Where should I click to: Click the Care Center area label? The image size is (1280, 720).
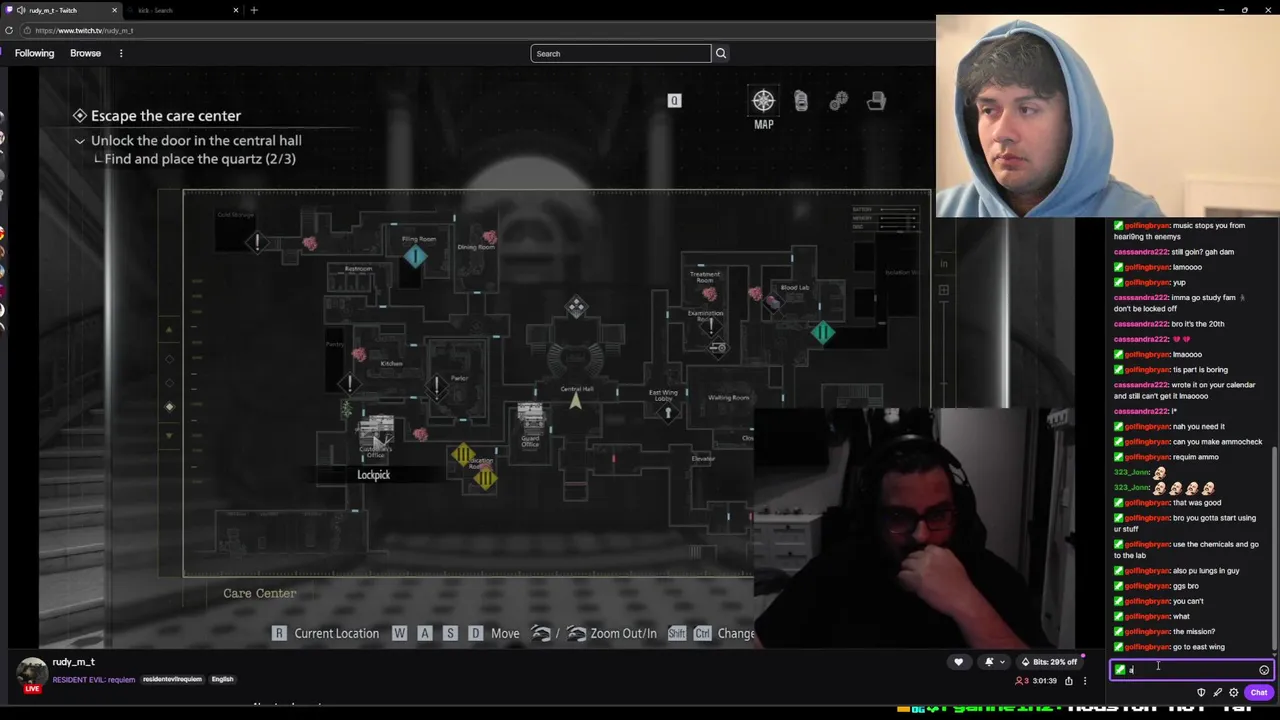pos(259,593)
